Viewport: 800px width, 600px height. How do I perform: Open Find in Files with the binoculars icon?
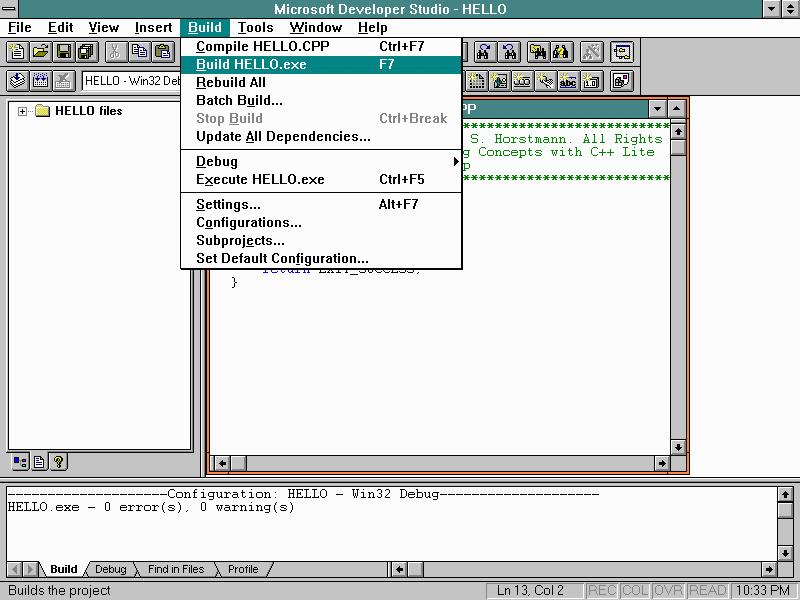(536, 52)
